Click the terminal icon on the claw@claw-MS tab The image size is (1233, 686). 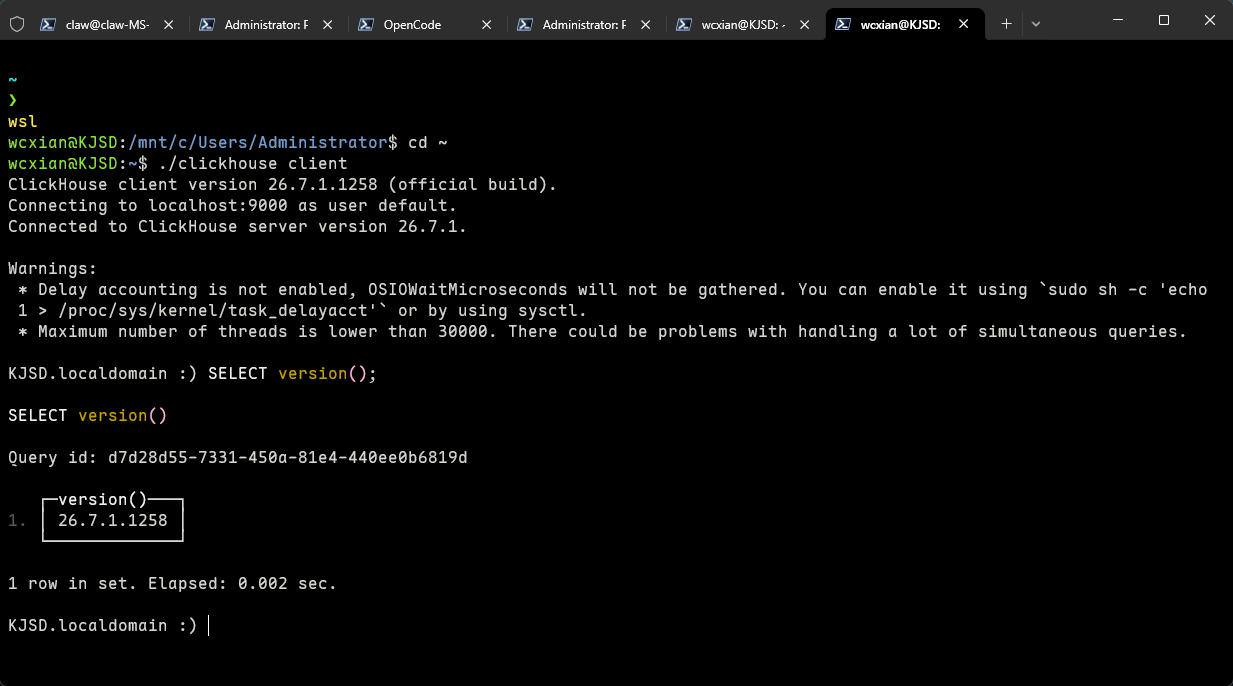(48, 24)
